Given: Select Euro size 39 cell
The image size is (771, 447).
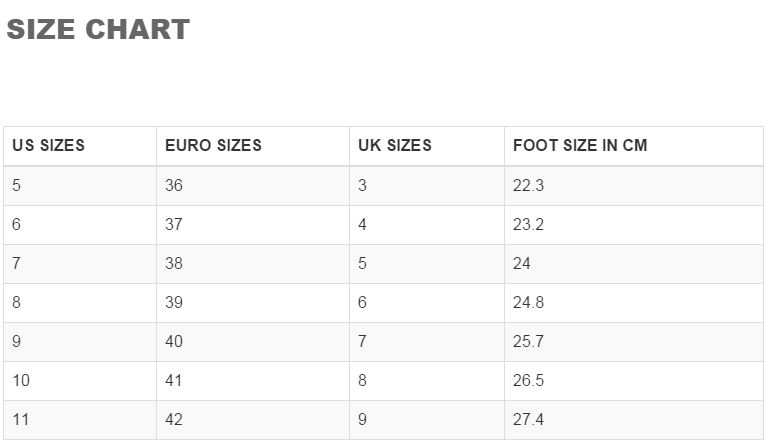Looking at the screenshot, I should click(x=253, y=302).
